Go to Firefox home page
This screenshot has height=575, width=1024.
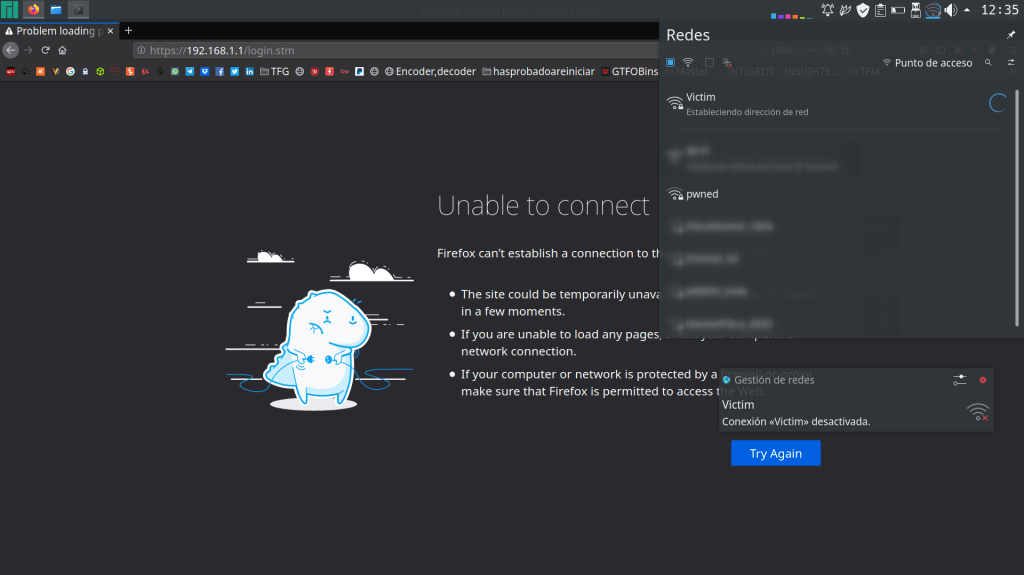62,50
